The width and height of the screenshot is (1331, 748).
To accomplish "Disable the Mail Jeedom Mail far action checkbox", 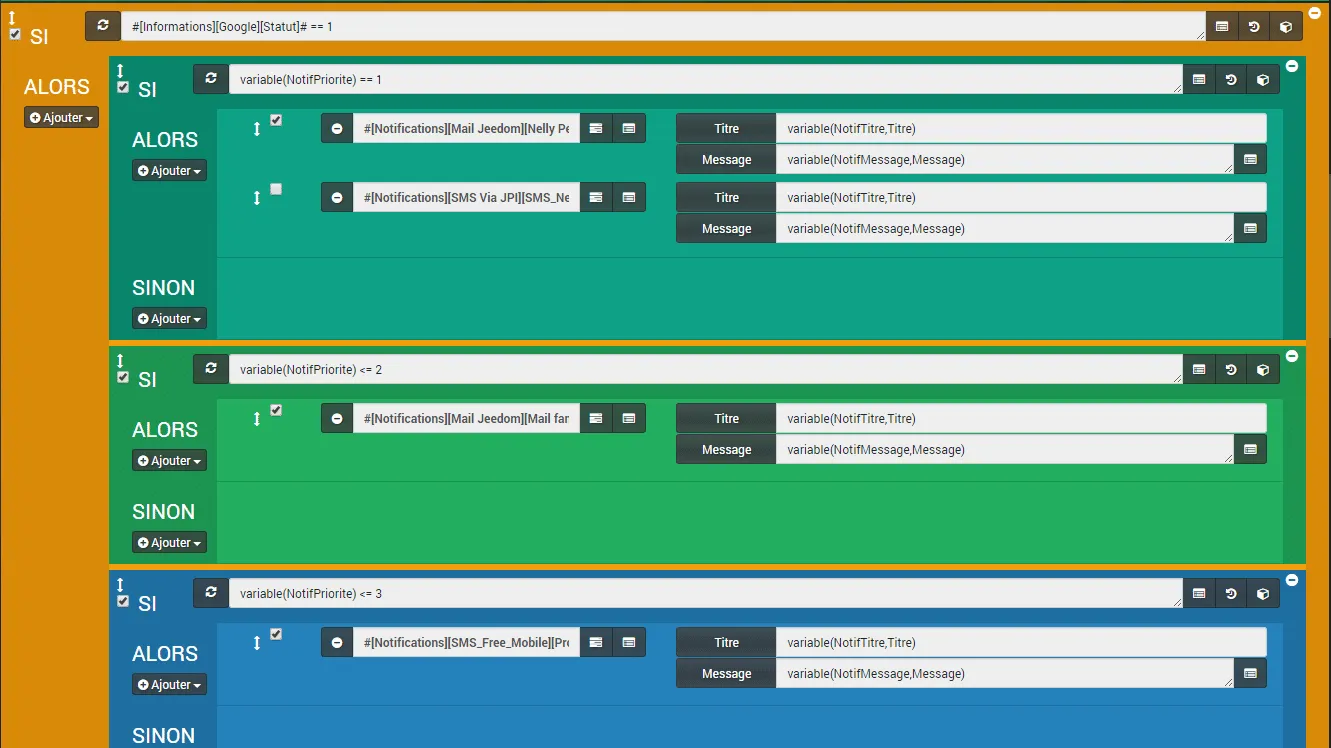I will (276, 410).
